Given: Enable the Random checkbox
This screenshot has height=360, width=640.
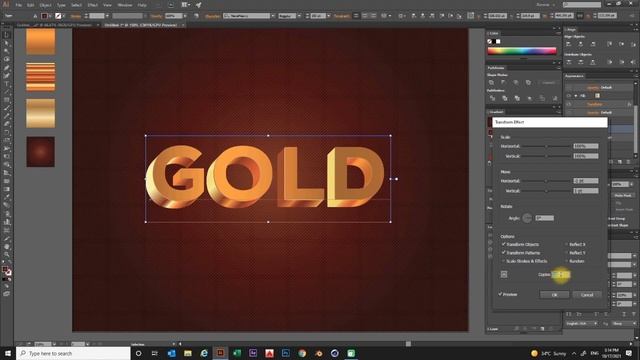Looking at the screenshot, I should (567, 261).
